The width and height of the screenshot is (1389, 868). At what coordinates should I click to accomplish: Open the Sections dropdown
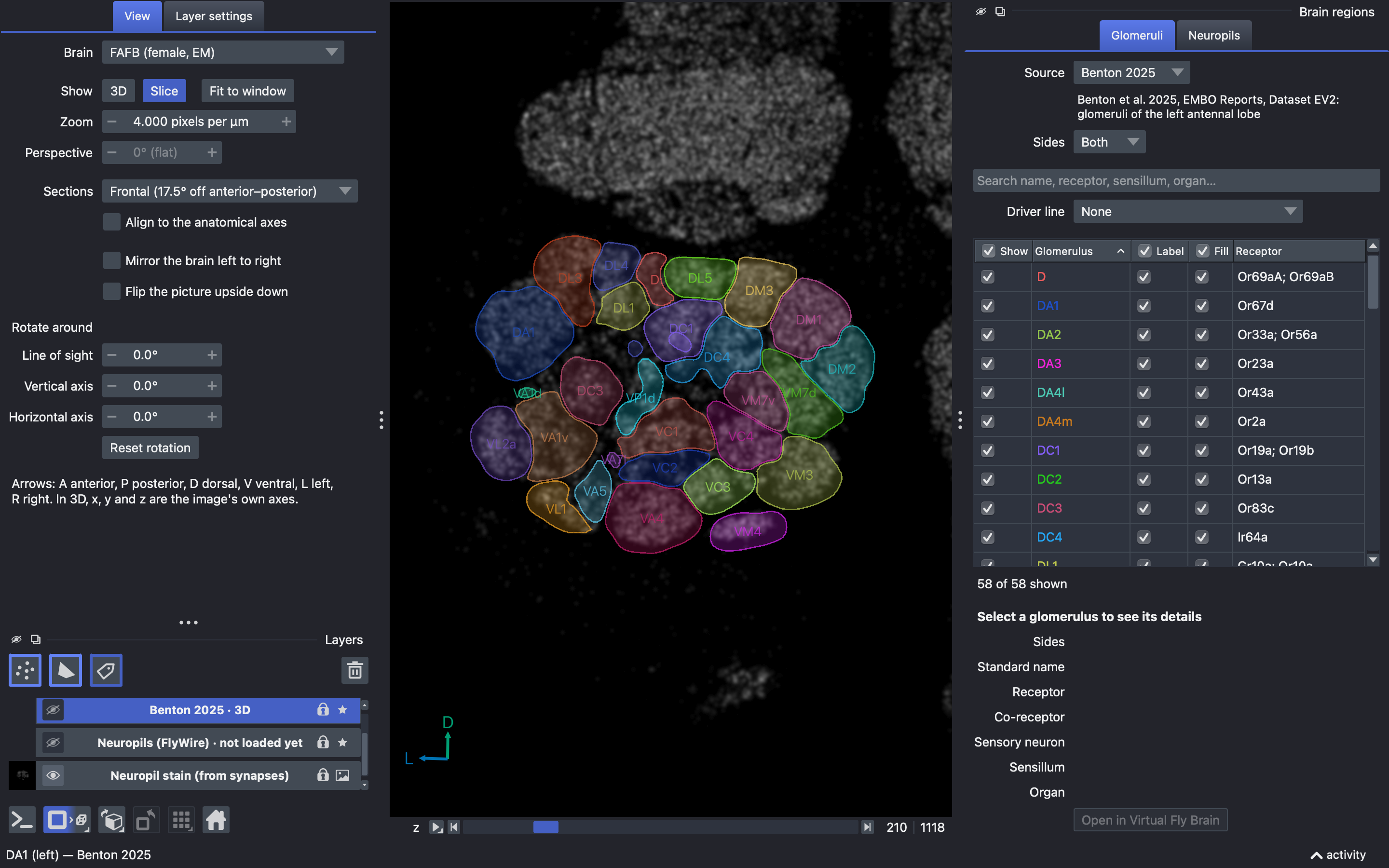(230, 191)
